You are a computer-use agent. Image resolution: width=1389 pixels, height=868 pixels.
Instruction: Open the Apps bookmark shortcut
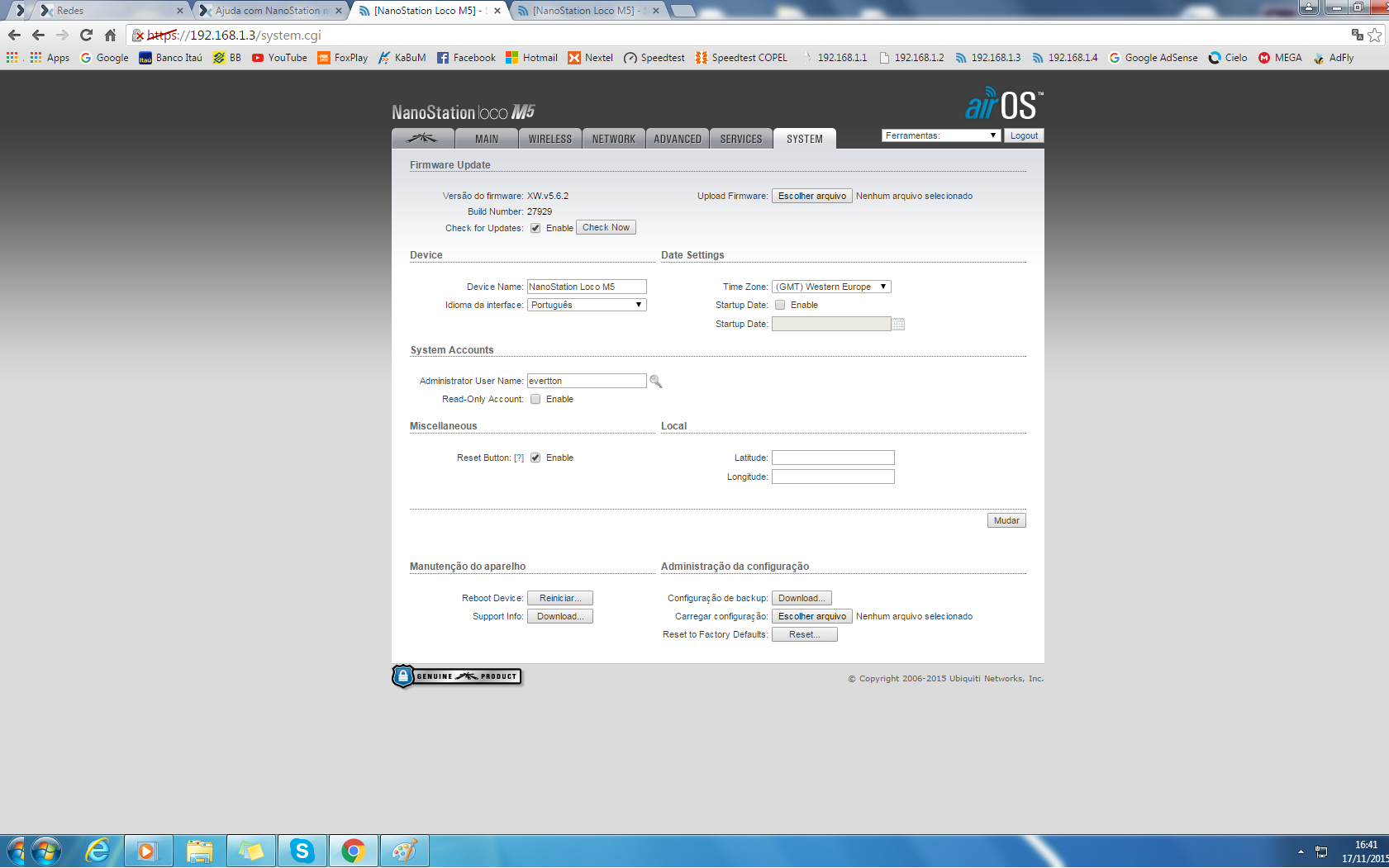click(50, 58)
